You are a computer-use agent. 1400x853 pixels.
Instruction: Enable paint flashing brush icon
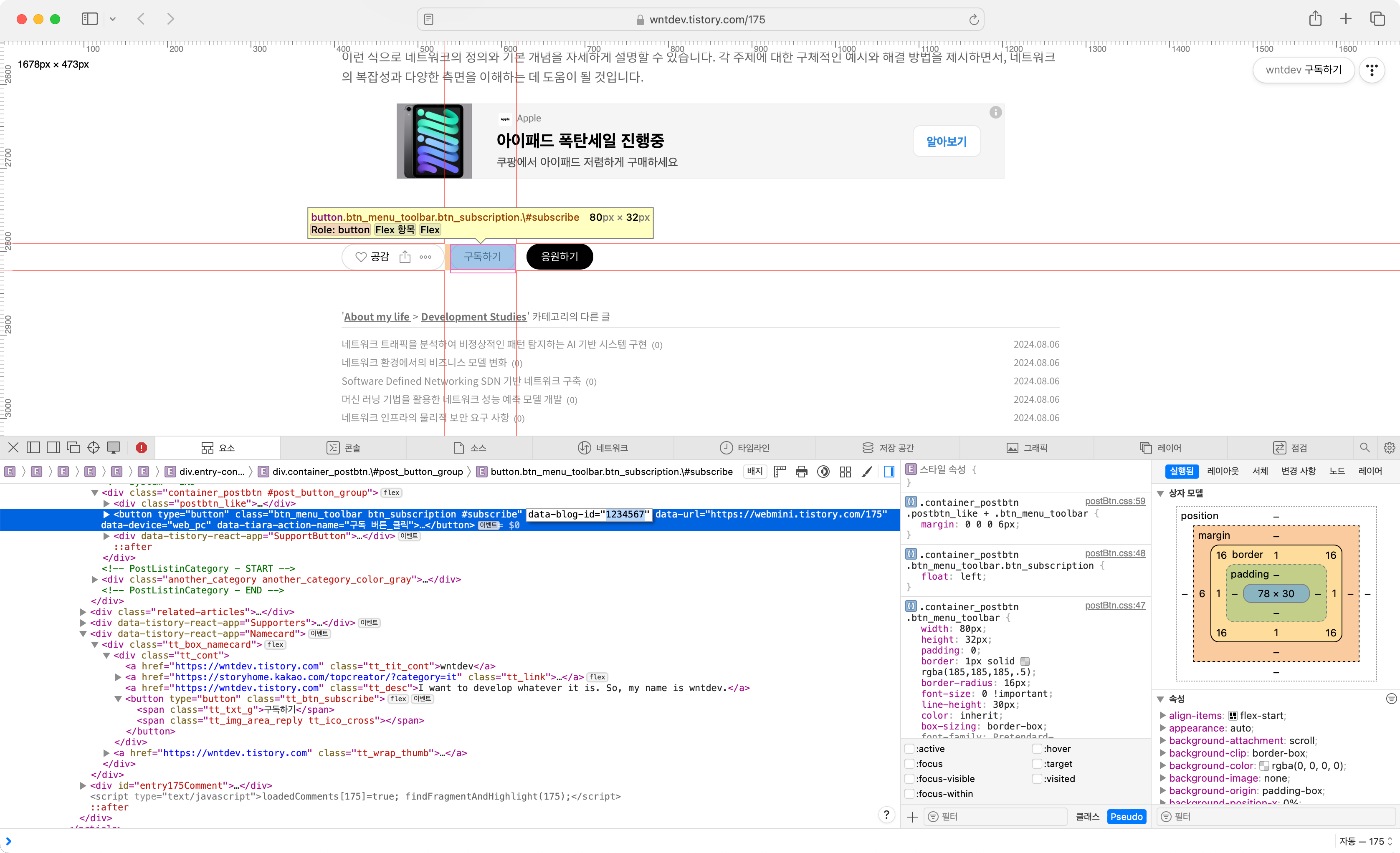click(x=866, y=472)
